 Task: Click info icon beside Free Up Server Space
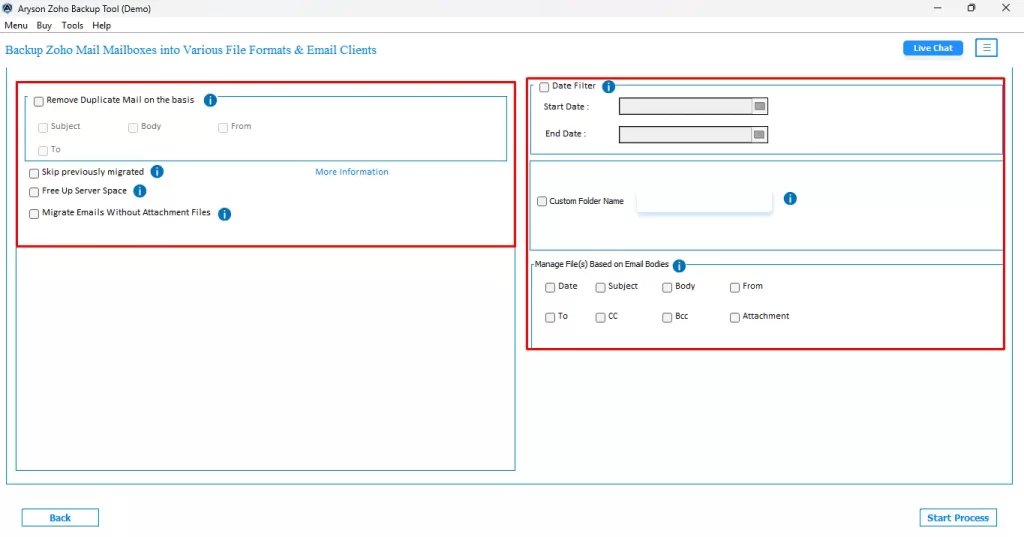(x=140, y=191)
